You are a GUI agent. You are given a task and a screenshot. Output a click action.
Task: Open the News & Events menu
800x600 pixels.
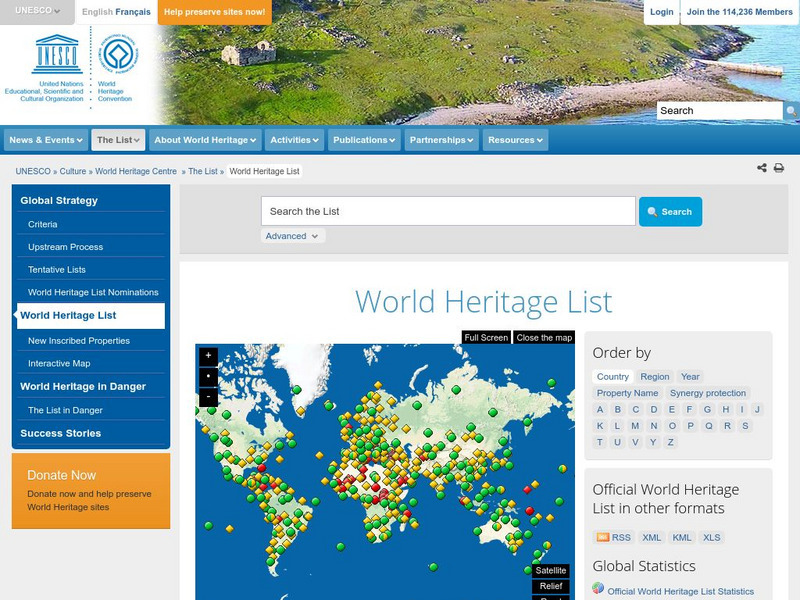(46, 140)
